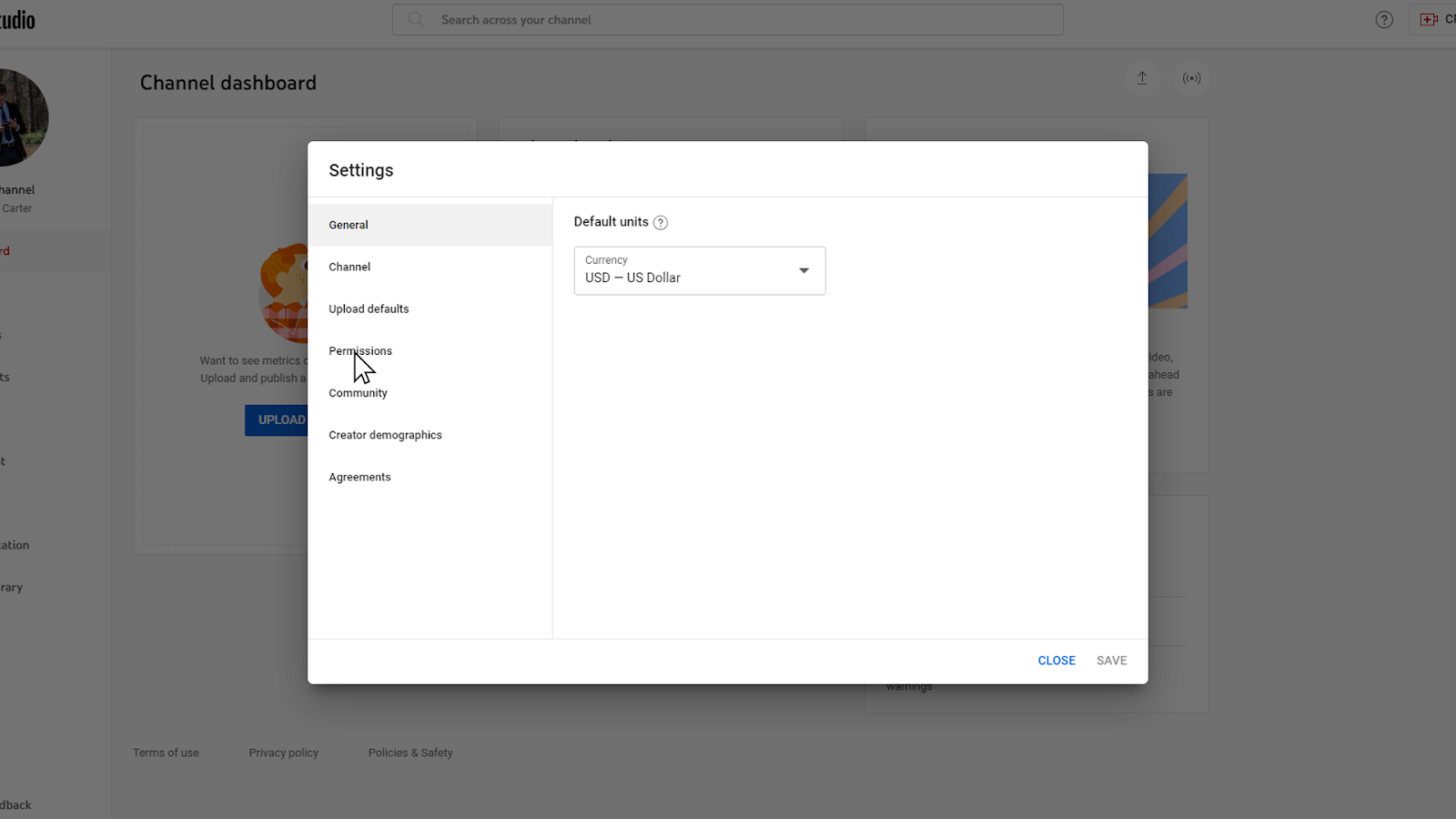Switch to the Permissions settings section
1456x819 pixels.
[x=360, y=350]
